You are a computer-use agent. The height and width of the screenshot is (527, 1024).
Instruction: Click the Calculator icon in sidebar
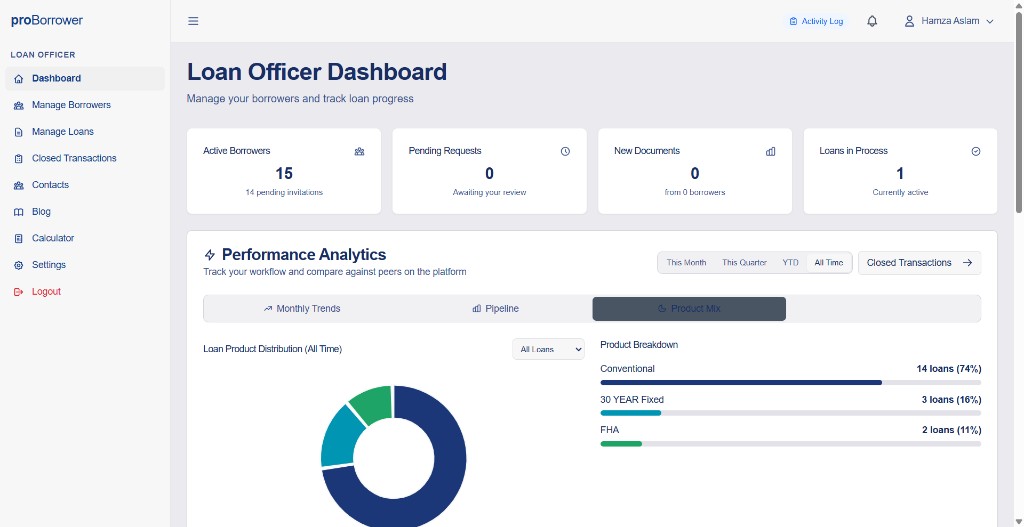pyautogui.click(x=18, y=238)
